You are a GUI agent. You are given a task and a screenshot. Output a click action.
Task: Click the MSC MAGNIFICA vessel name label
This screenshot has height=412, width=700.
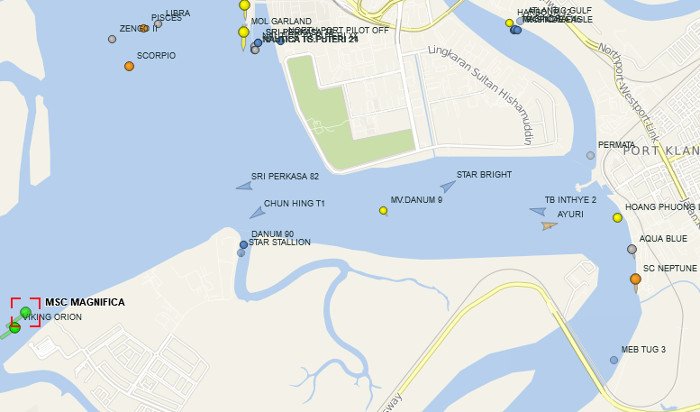pos(85,302)
